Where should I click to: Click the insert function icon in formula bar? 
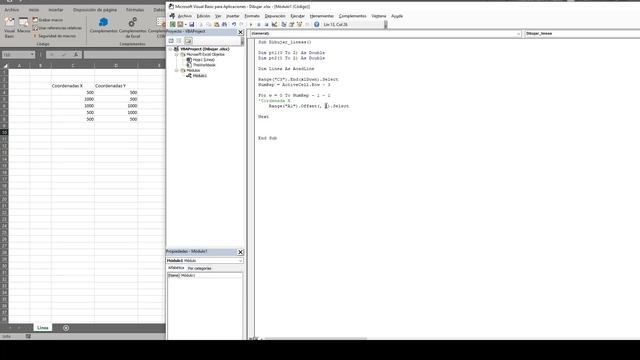(x=76, y=54)
